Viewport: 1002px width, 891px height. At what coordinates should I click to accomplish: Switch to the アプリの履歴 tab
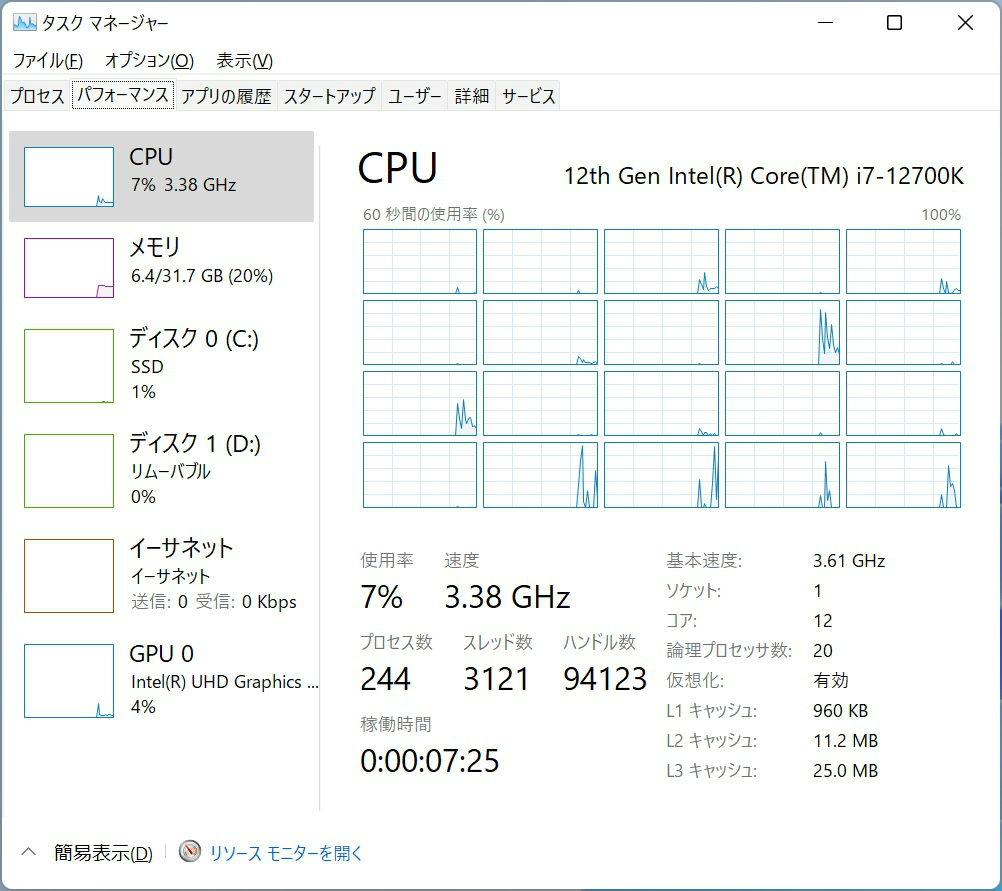pos(226,96)
